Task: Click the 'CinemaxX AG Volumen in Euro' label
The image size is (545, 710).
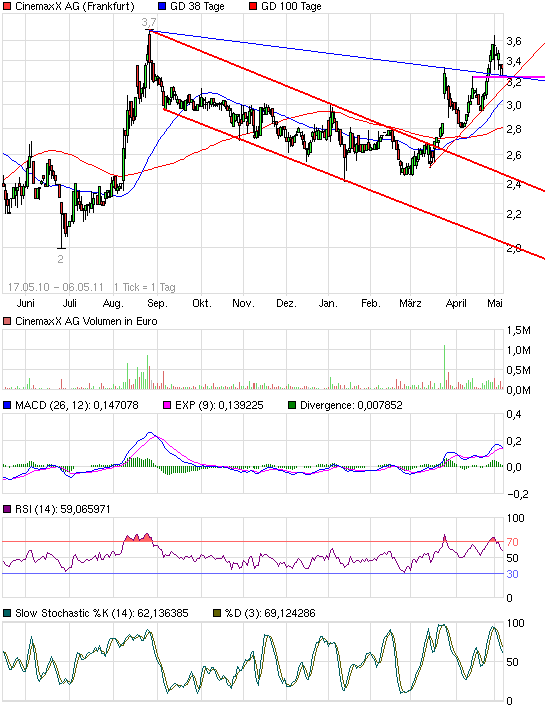Action: 86,321
